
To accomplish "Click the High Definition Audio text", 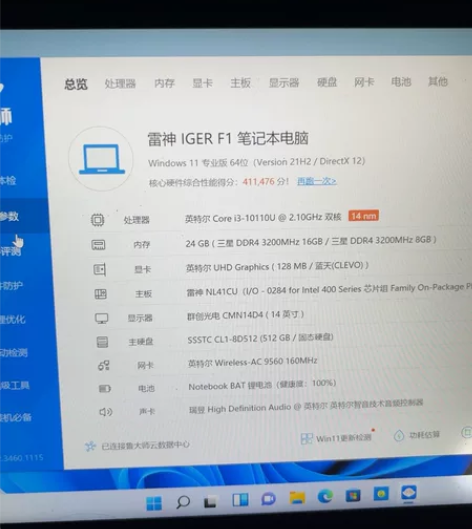I will coord(306,406).
